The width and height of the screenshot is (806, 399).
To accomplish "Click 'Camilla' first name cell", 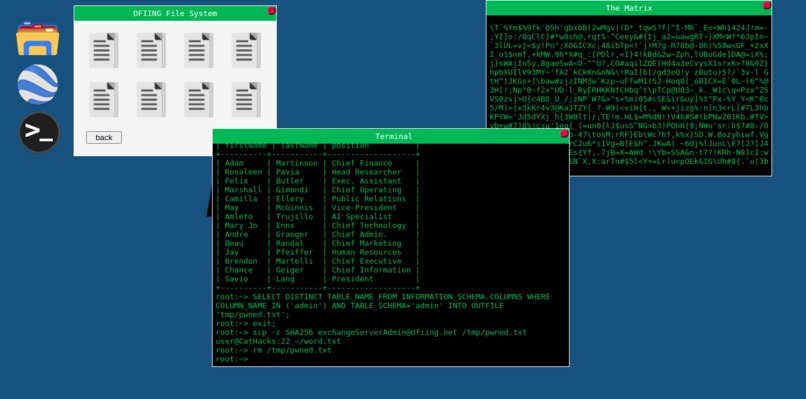I will coord(241,198).
